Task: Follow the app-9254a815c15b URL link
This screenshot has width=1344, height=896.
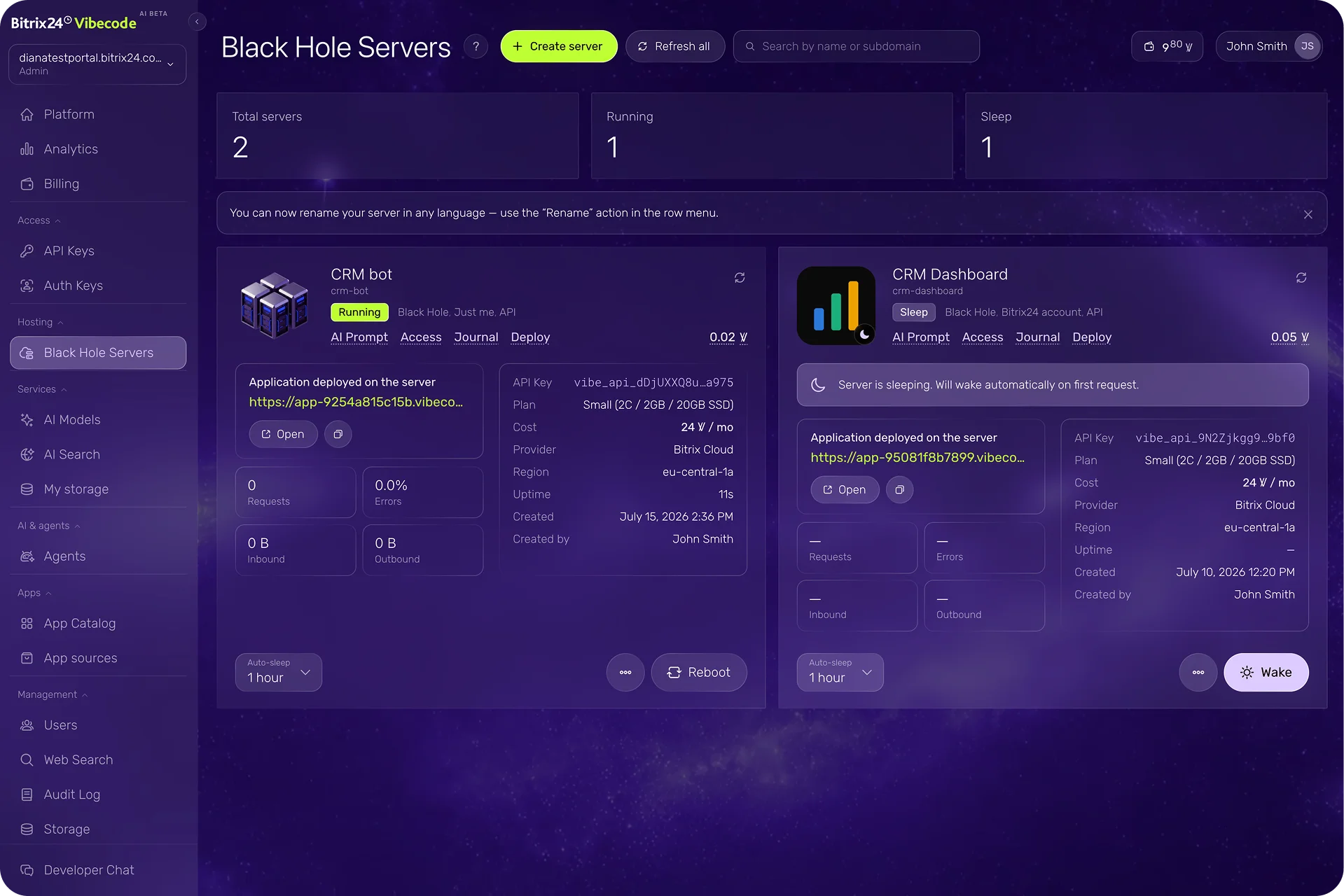Action: coord(356,402)
